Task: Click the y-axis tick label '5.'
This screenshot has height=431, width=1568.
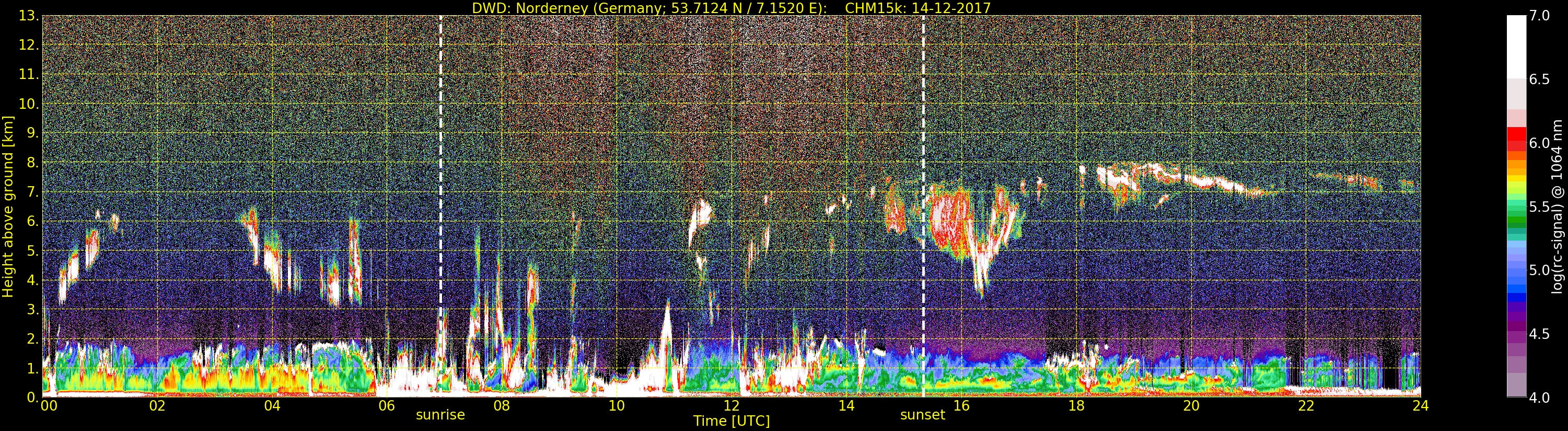Action: pos(33,251)
